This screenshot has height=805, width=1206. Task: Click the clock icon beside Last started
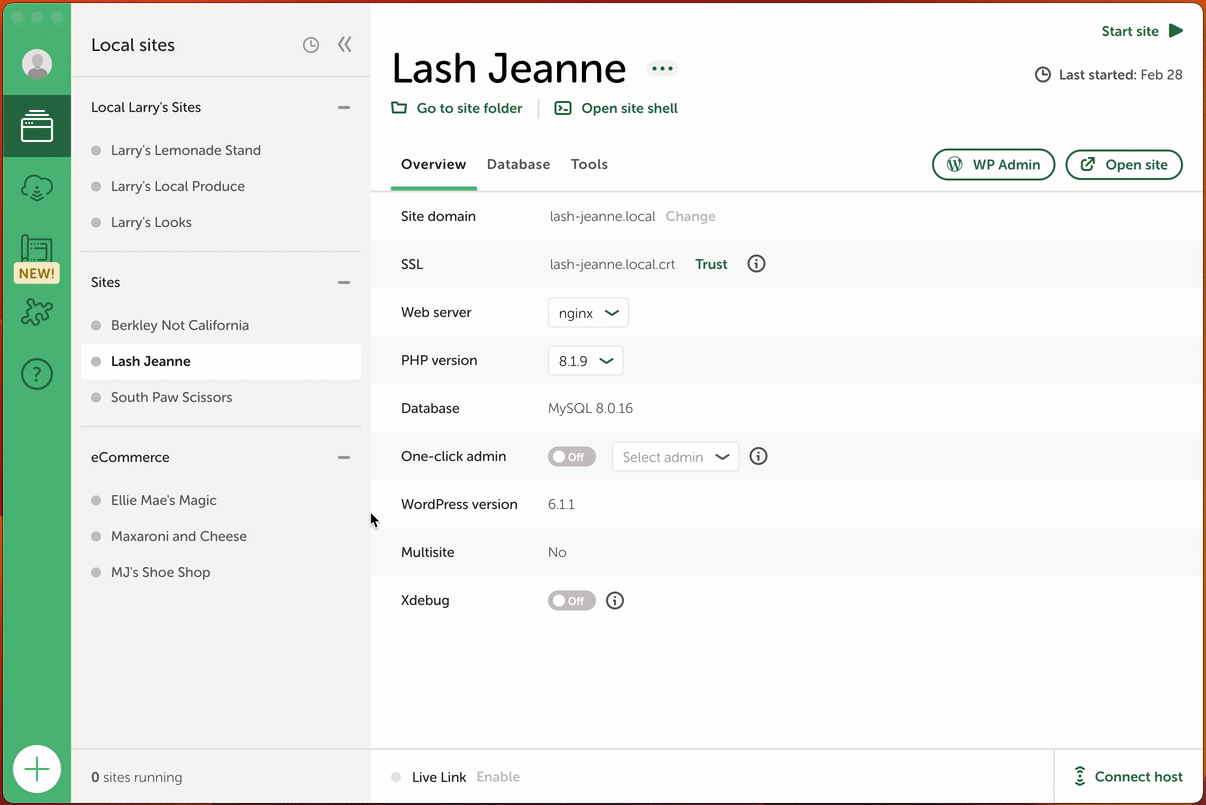click(x=1043, y=75)
